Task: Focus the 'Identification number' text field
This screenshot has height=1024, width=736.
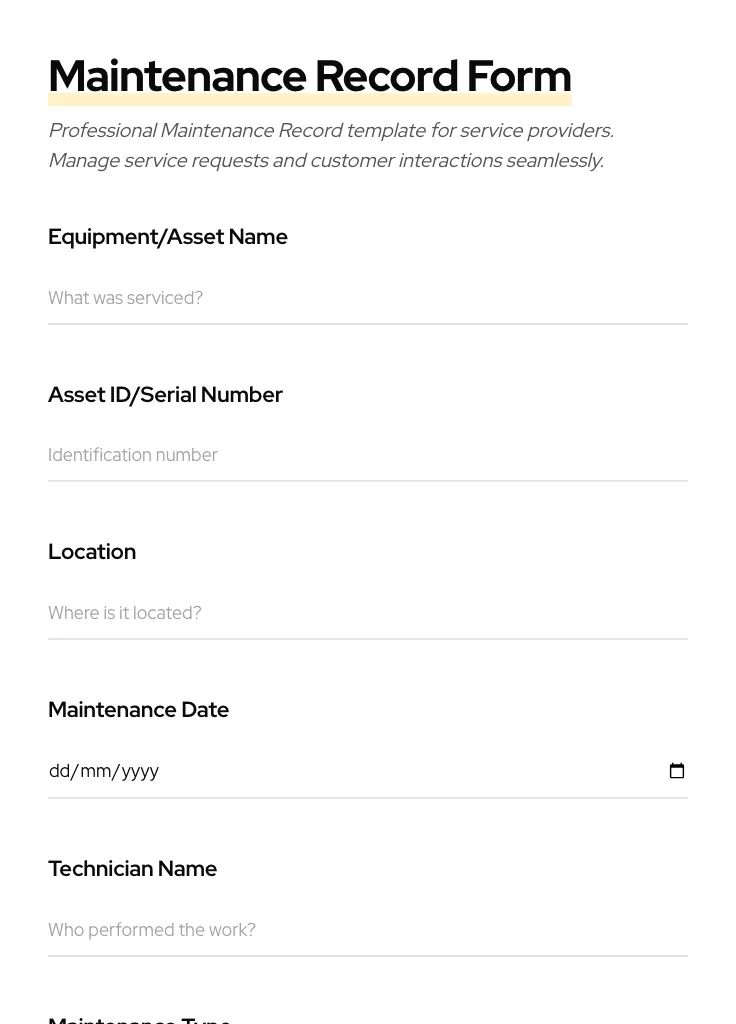Action: [367, 455]
